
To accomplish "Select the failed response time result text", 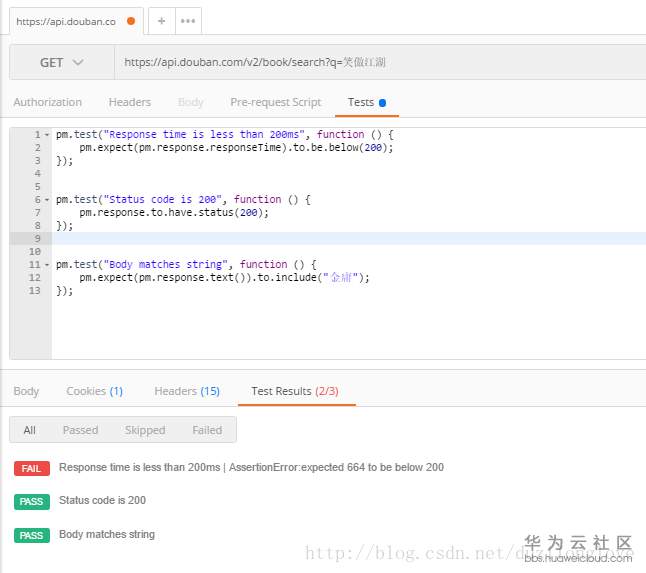I will 251,468.
